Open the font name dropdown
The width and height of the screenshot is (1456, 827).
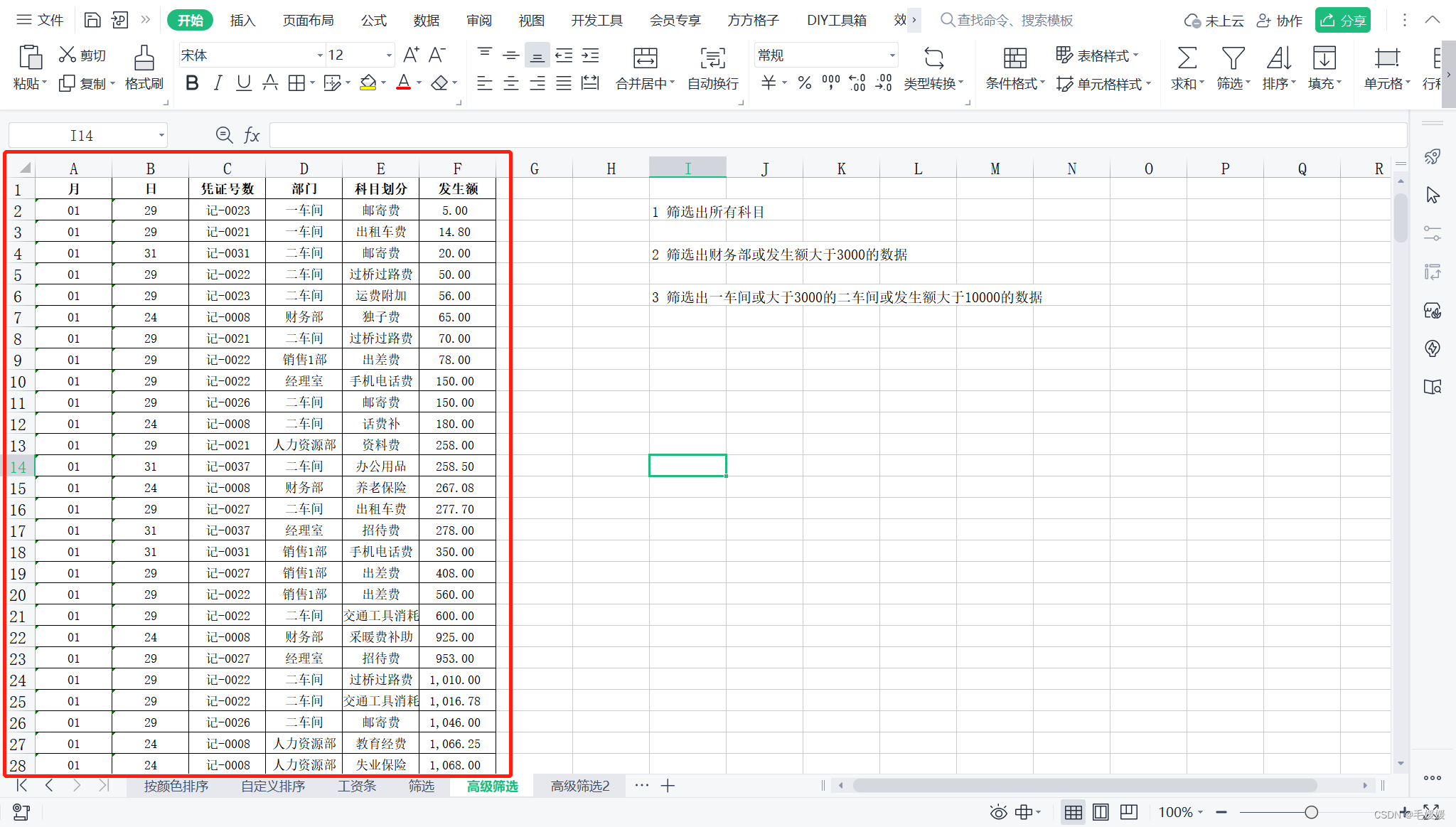pyautogui.click(x=319, y=55)
